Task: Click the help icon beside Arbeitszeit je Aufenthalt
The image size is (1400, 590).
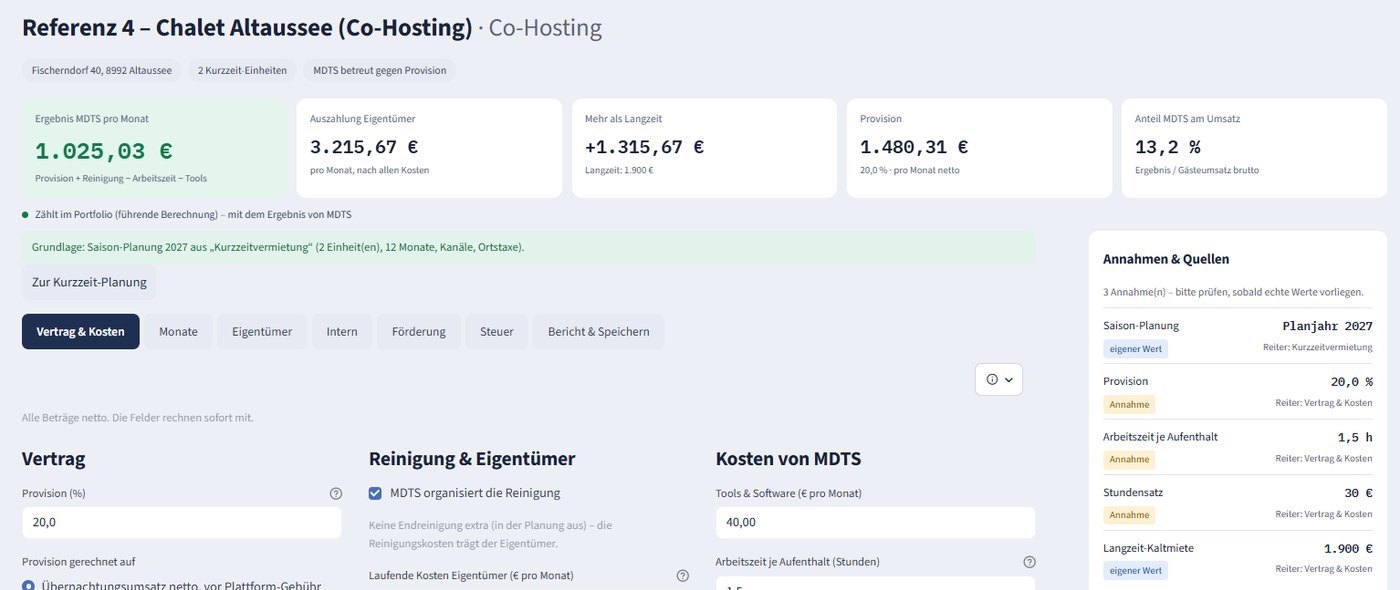Action: point(1030,562)
